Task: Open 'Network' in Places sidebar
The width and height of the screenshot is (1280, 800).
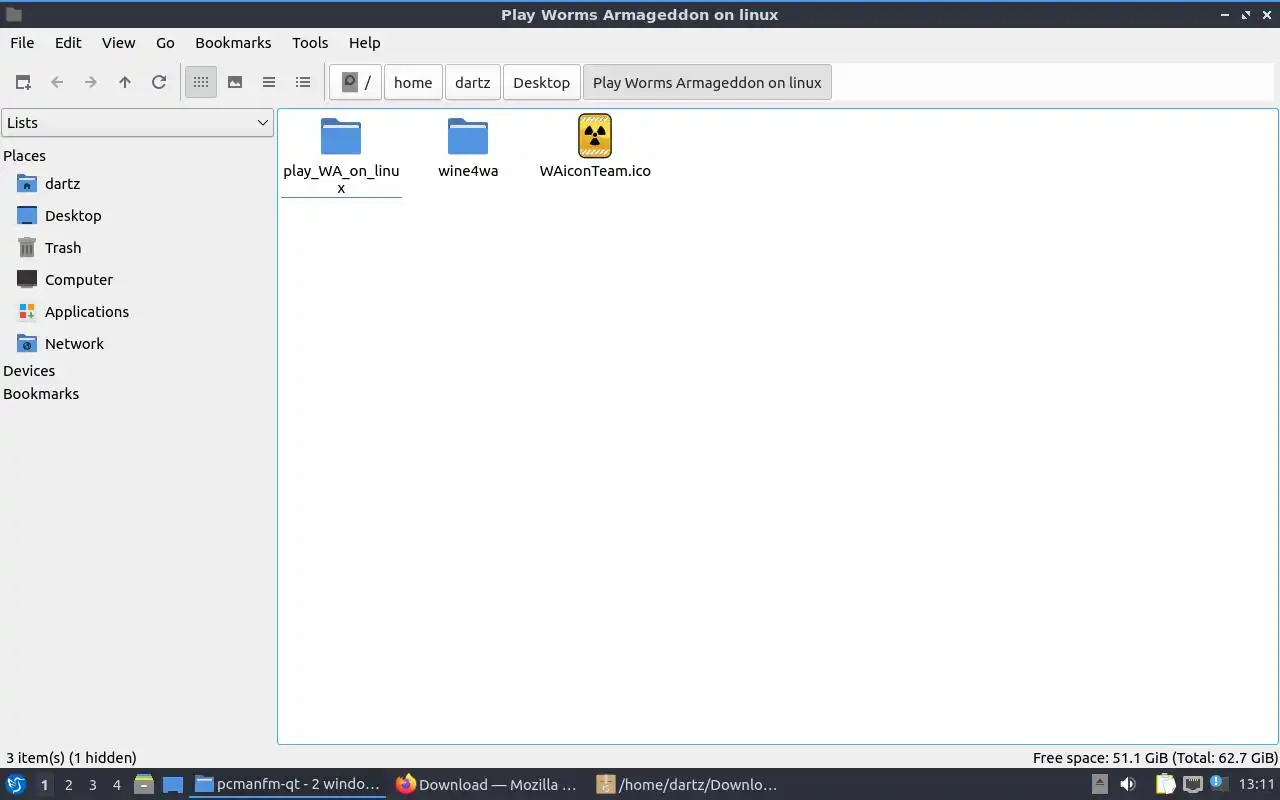Action: click(x=74, y=344)
